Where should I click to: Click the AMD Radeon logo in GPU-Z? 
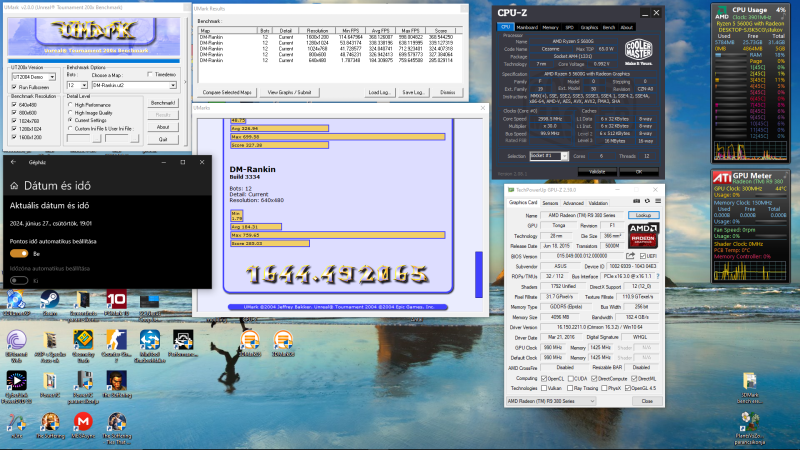click(643, 235)
